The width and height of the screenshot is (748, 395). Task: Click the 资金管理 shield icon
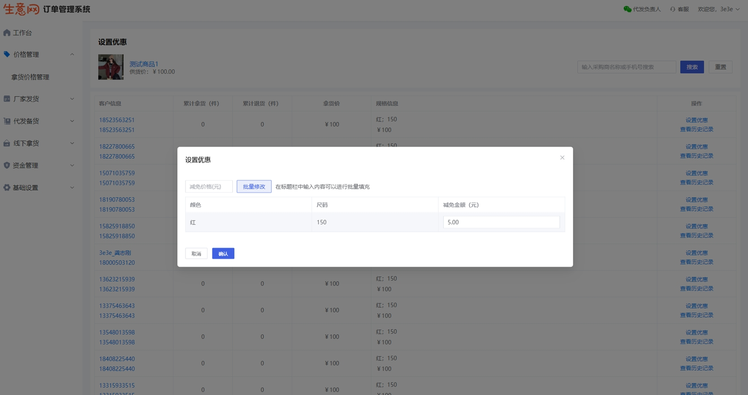click(x=7, y=166)
